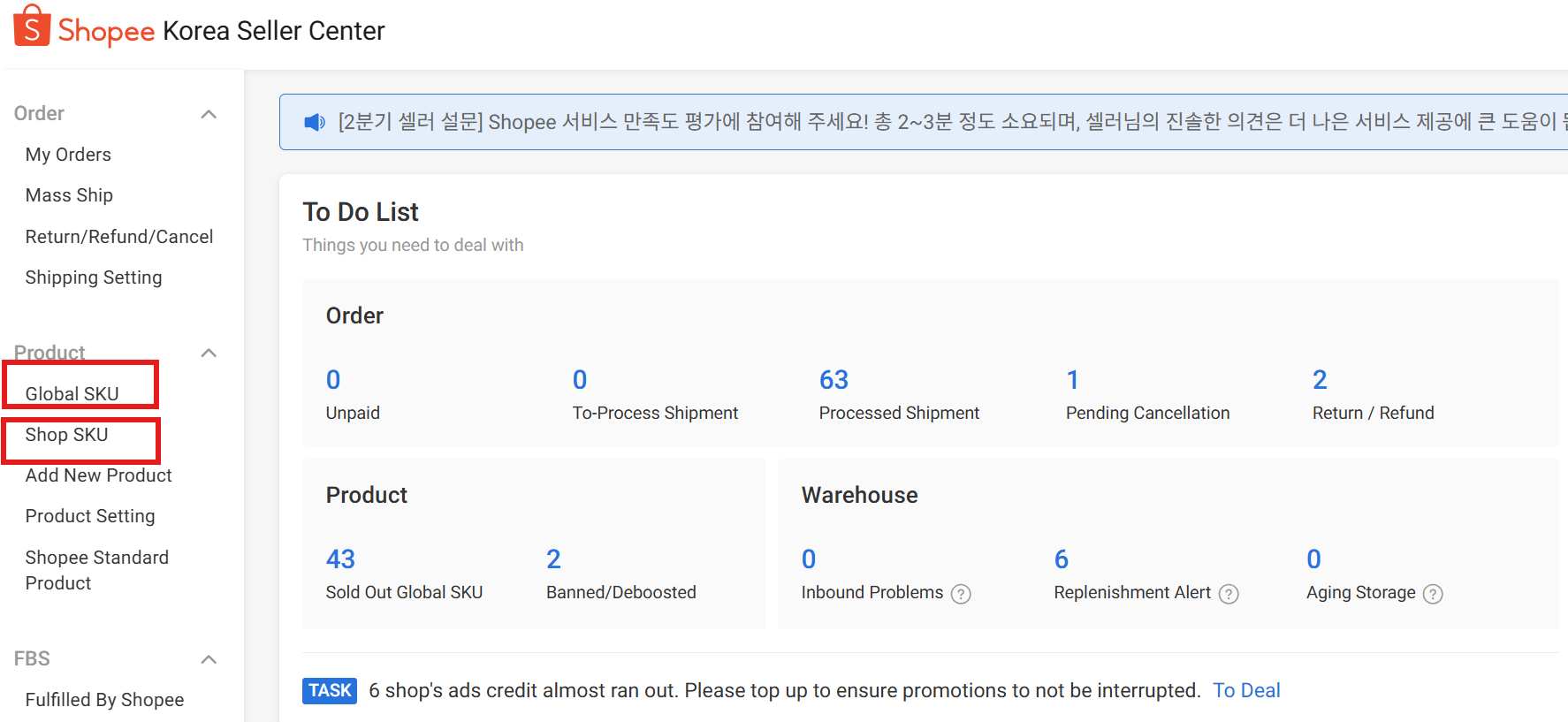This screenshot has width=1568, height=722.
Task: Click the Shopee shopping bag logo icon
Action: [32, 25]
